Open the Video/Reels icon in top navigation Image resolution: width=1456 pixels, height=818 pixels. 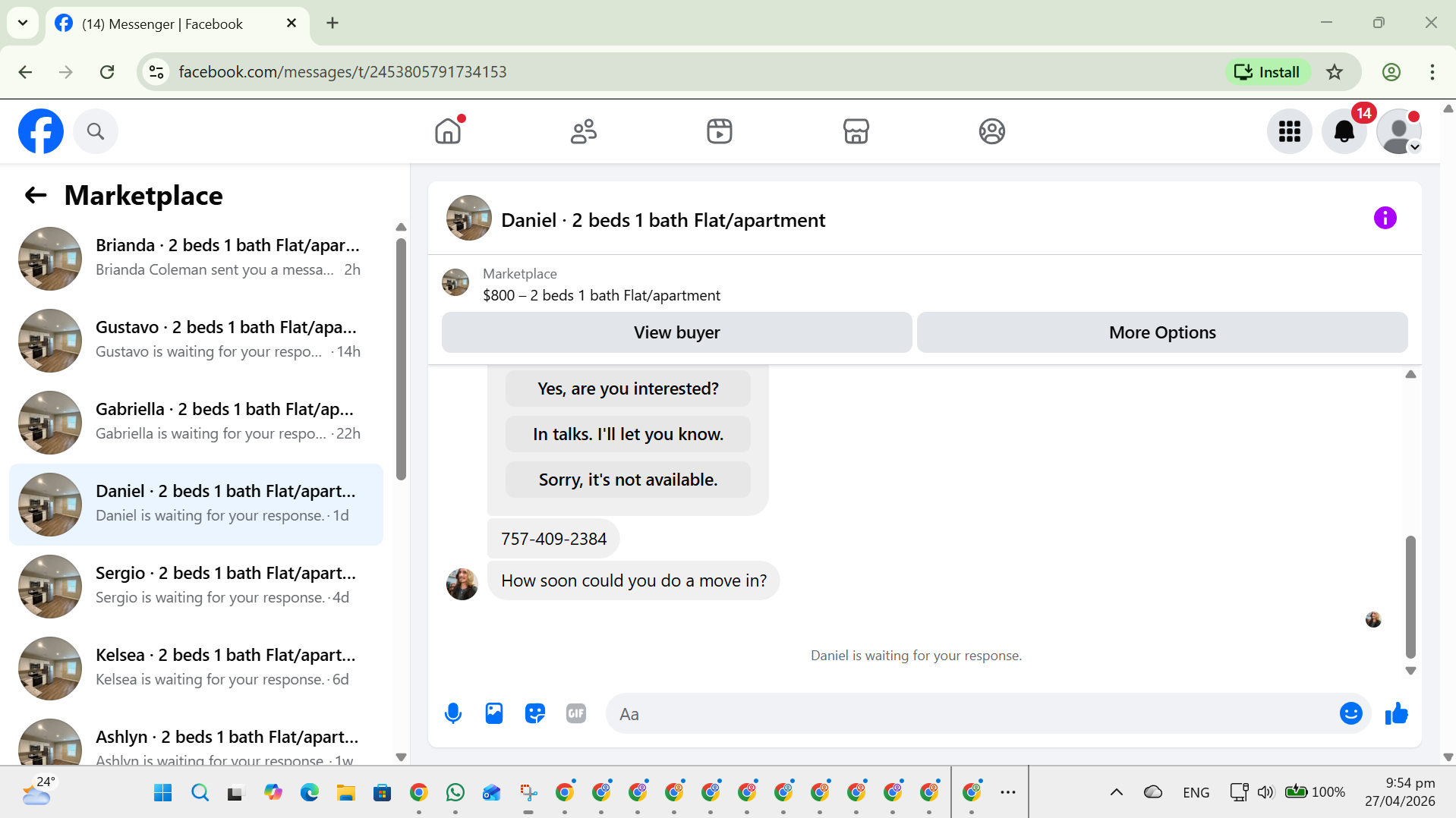click(720, 131)
